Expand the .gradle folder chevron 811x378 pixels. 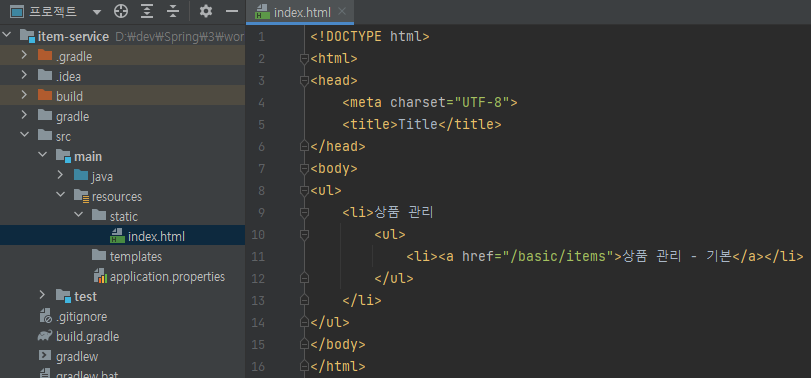click(24, 56)
